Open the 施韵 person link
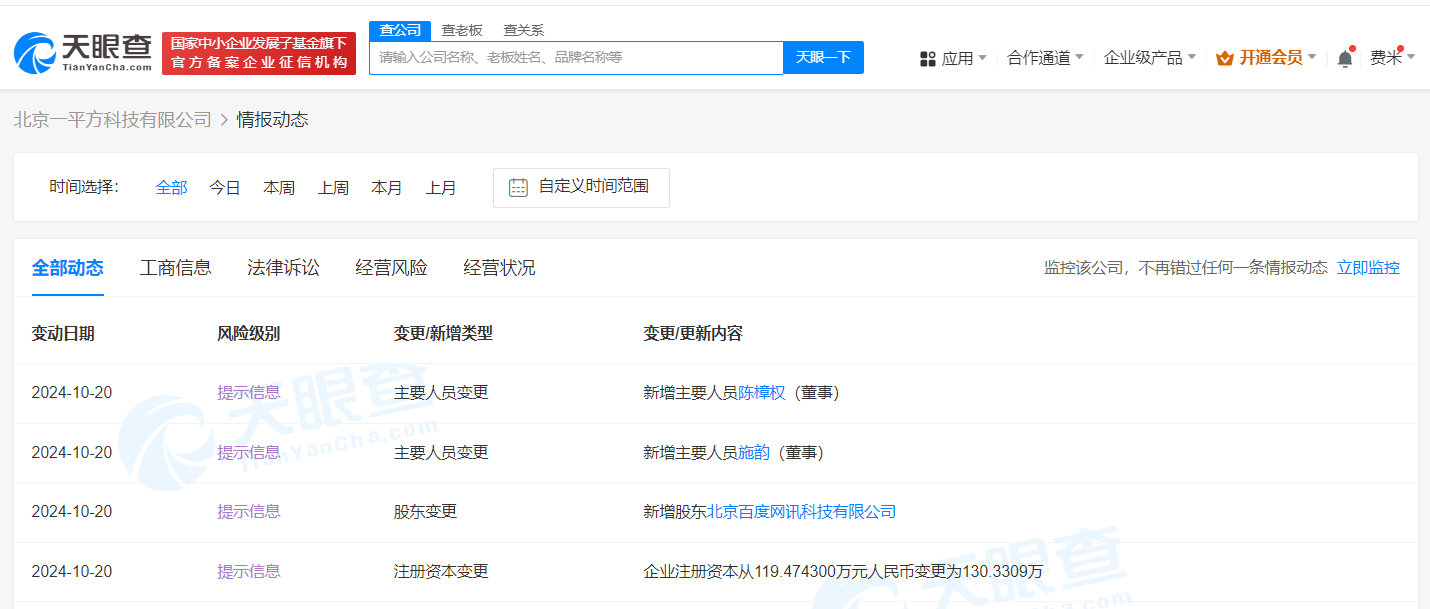The image size is (1430, 609). click(754, 452)
